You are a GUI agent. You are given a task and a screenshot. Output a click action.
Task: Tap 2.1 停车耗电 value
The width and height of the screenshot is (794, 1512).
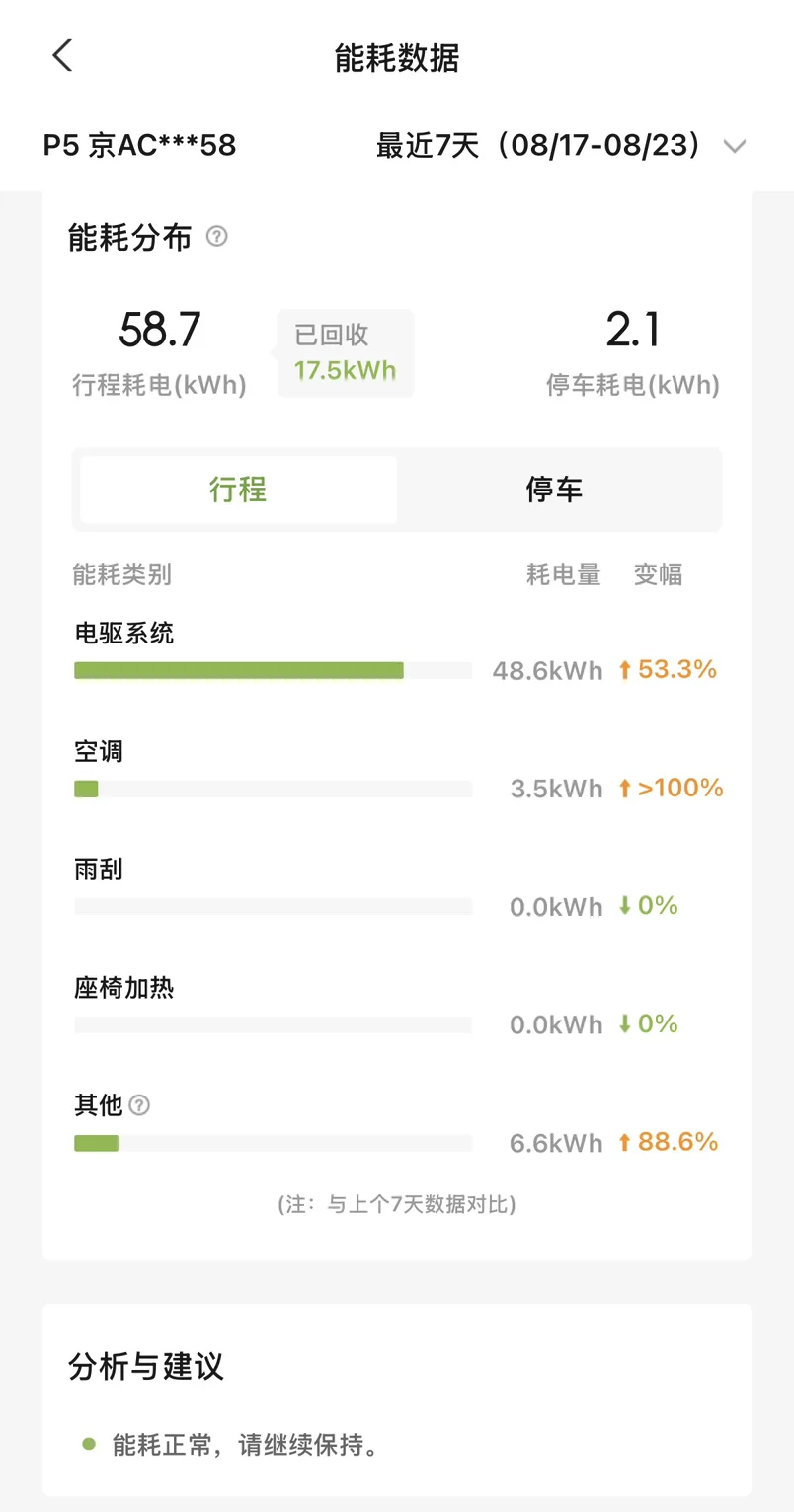coord(632,330)
